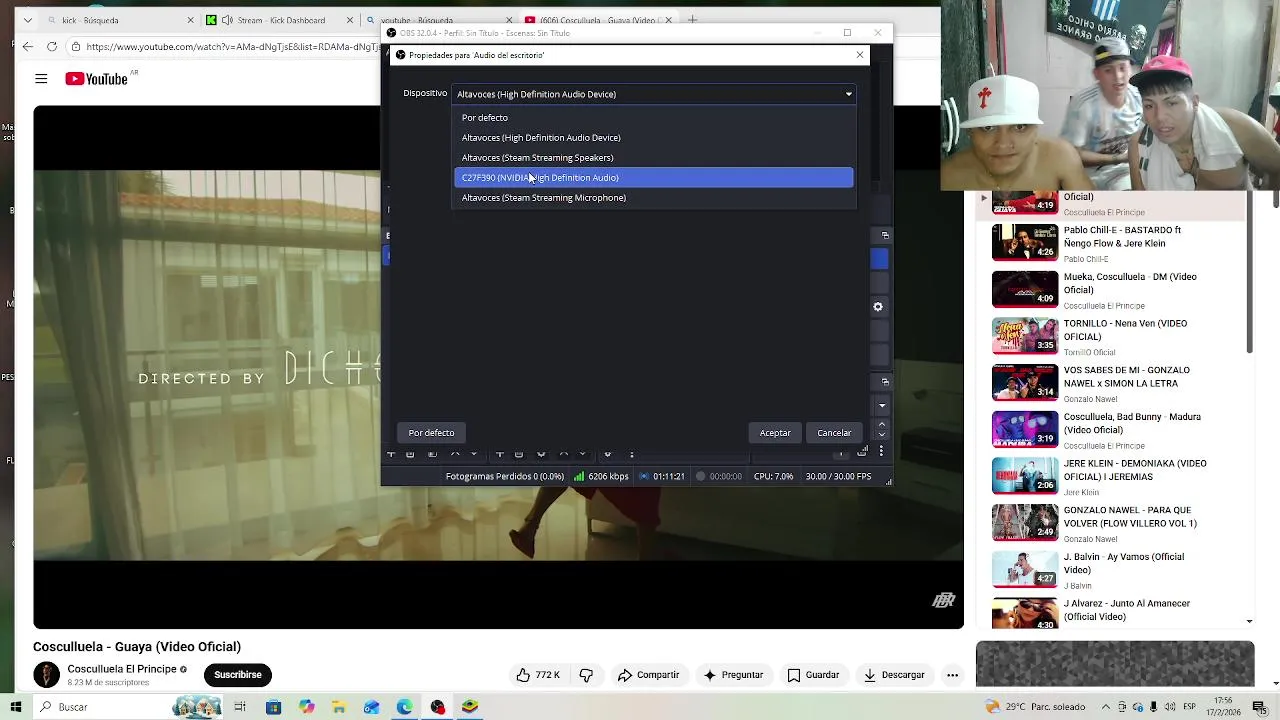This screenshot has width=1280, height=720.
Task: Go to YouTube home via logo
Action: click(97, 79)
